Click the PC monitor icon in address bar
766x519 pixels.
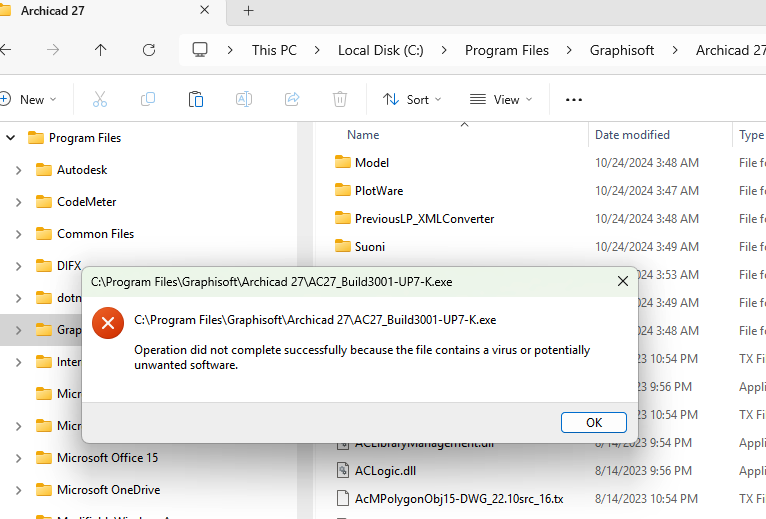point(199,50)
